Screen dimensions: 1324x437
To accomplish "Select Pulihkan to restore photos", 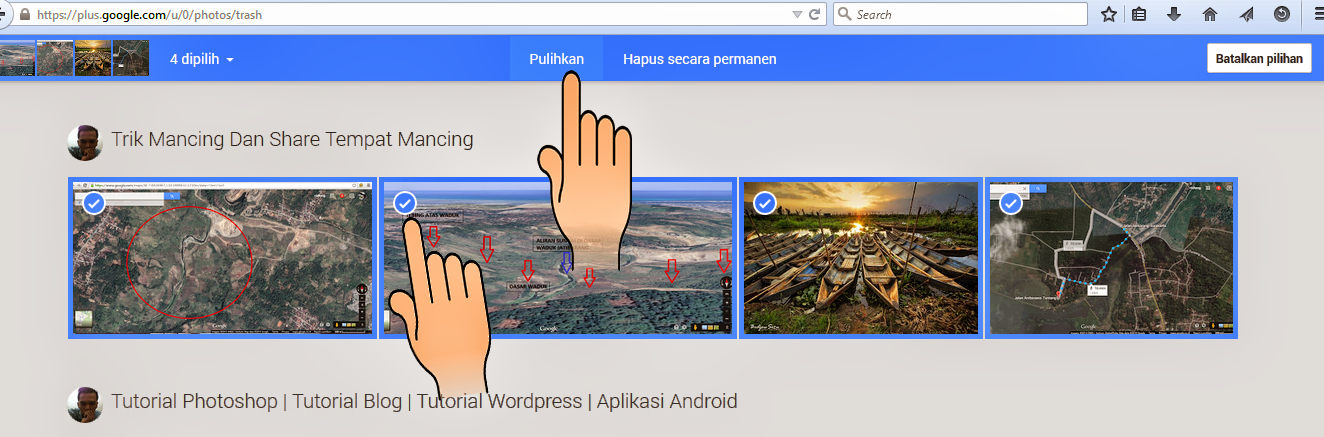I will [x=557, y=59].
